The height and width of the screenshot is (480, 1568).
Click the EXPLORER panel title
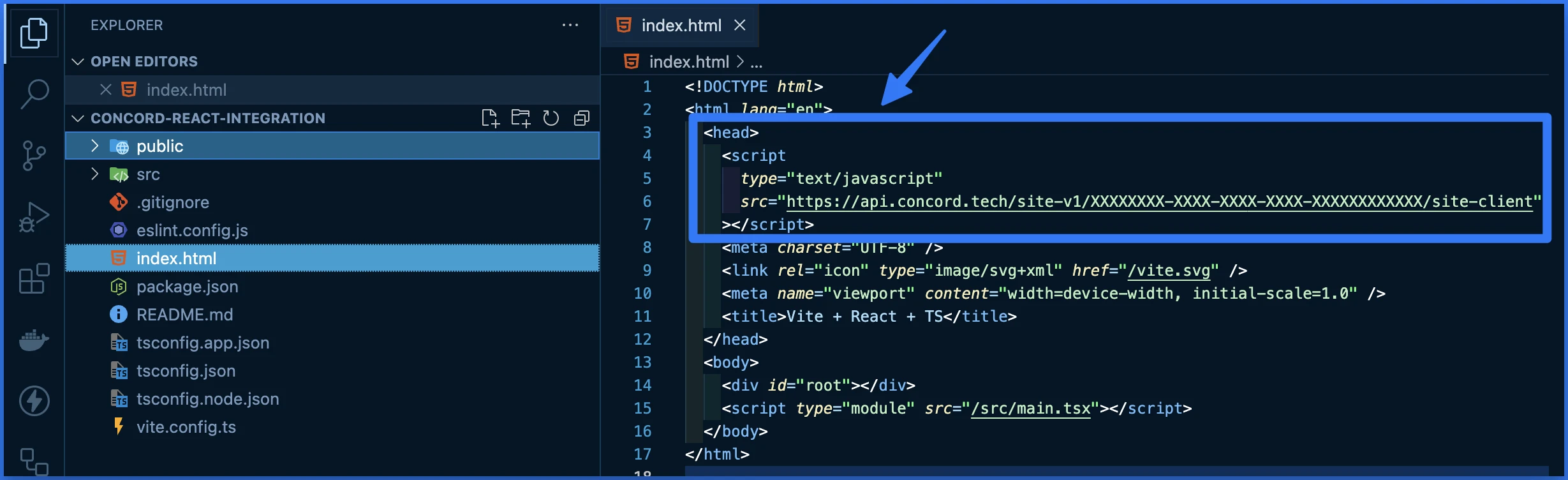pos(126,25)
